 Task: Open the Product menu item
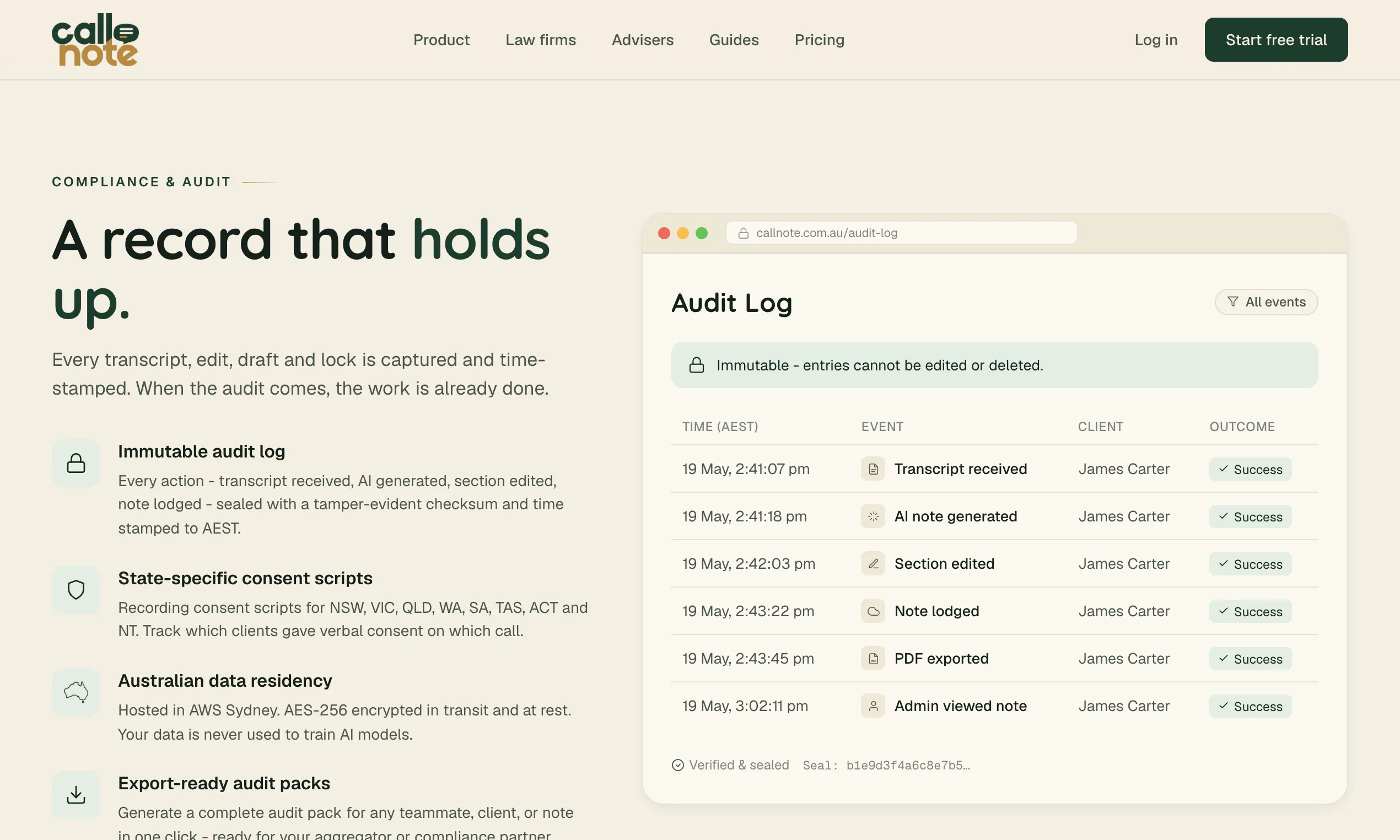(x=441, y=40)
